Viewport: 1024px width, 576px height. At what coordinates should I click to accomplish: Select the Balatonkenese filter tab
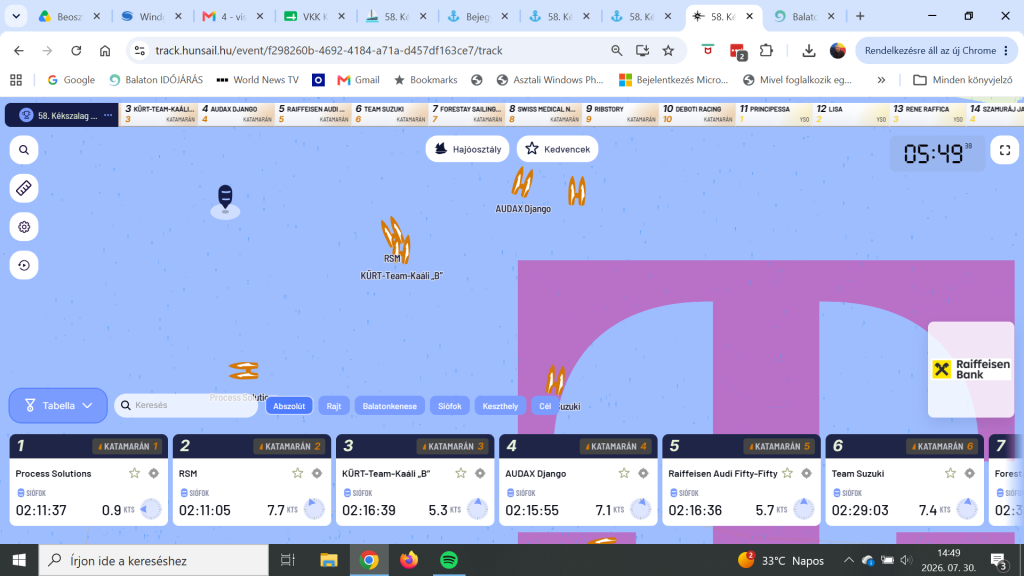(389, 406)
